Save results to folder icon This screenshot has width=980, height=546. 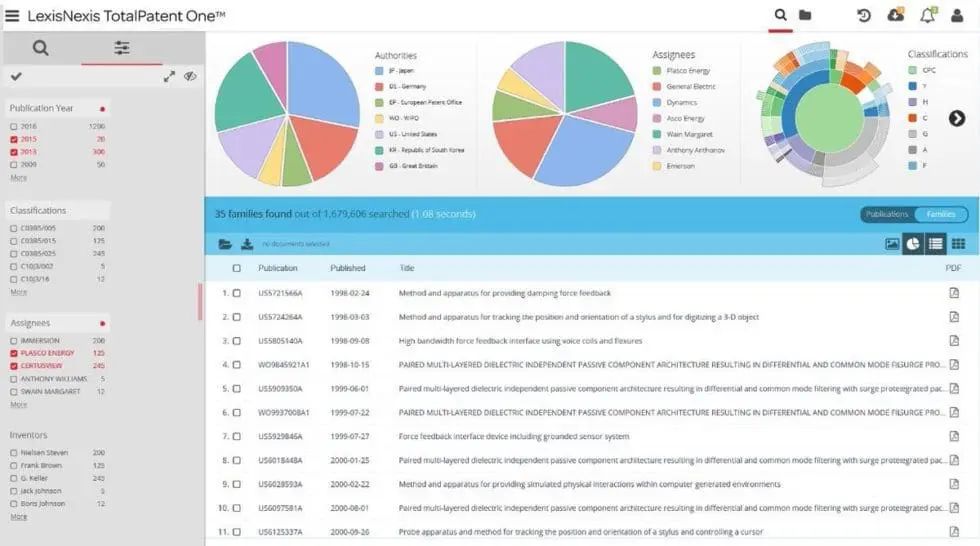(x=225, y=244)
